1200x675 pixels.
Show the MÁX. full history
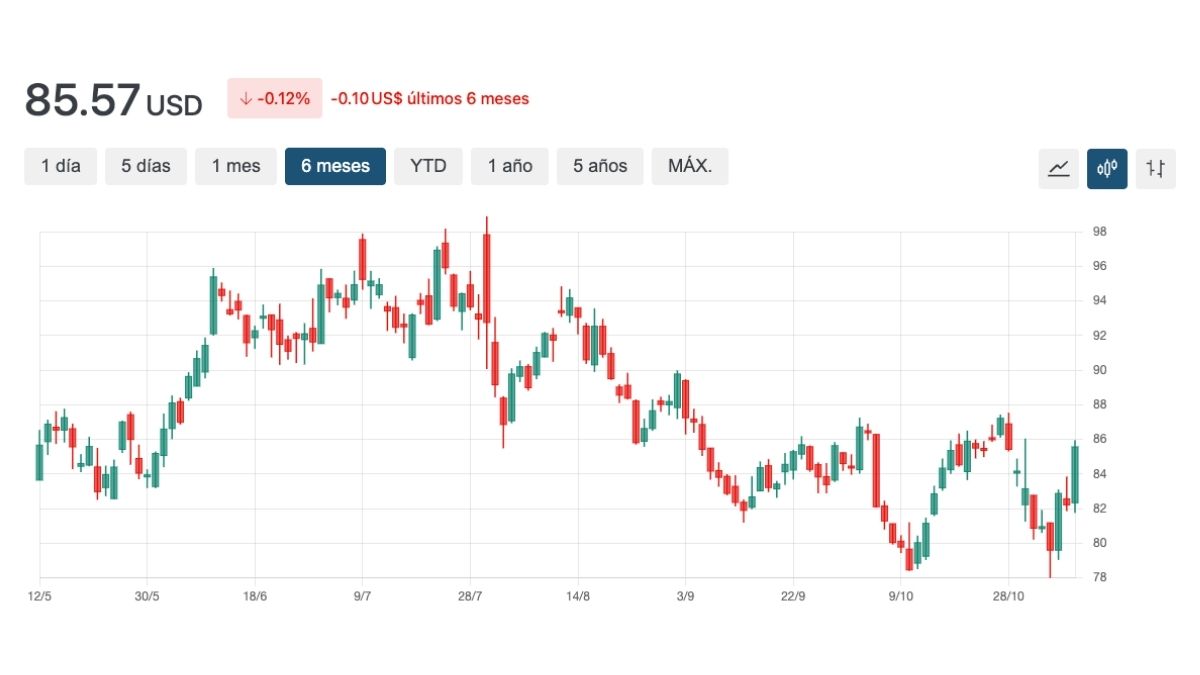tap(690, 166)
